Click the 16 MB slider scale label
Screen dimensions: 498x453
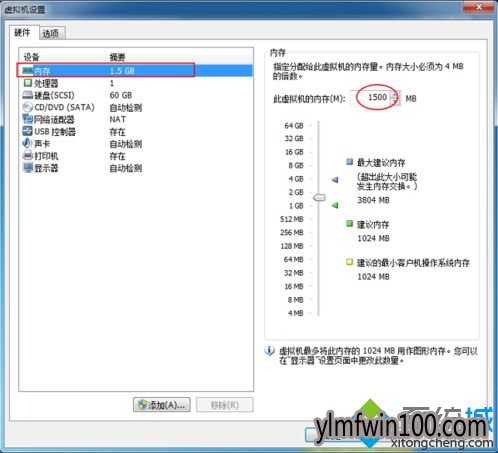(293, 286)
